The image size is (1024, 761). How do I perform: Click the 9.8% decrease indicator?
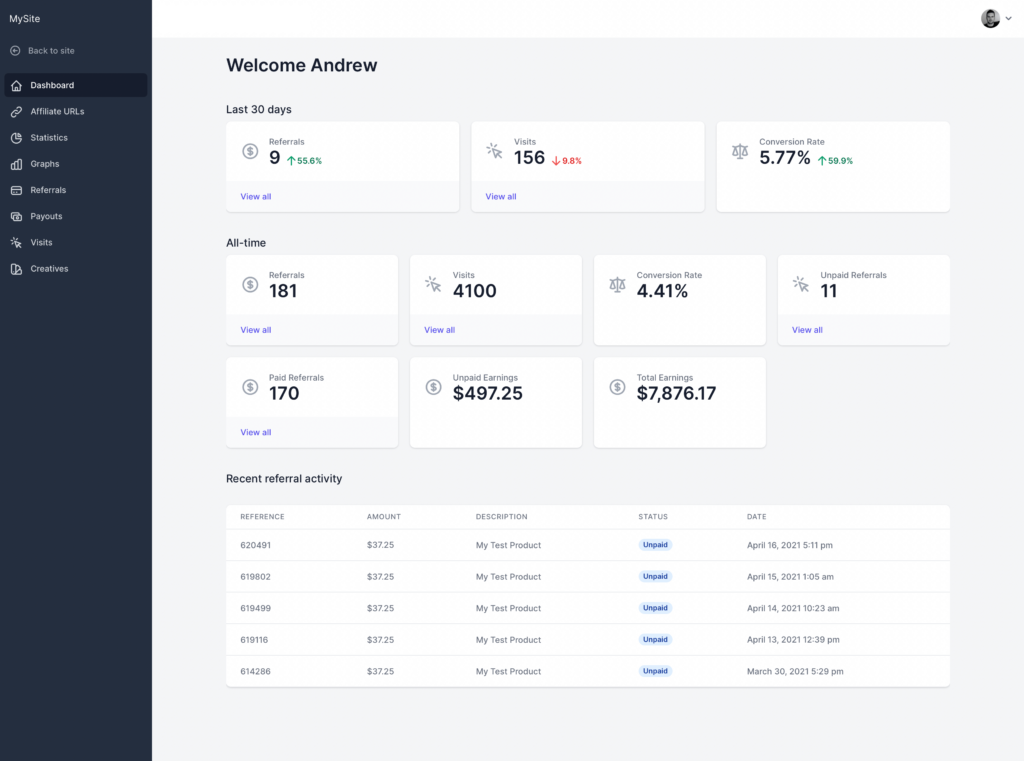[566, 161]
